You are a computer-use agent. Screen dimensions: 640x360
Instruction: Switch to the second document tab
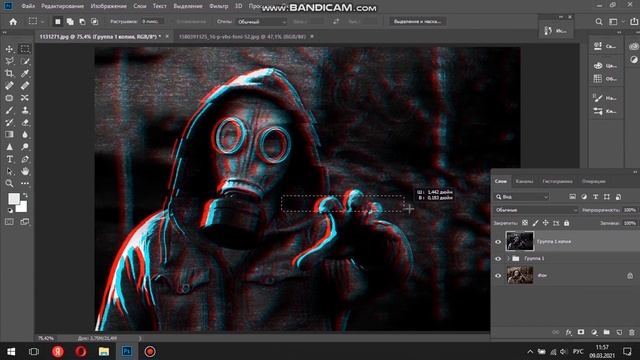[242, 37]
